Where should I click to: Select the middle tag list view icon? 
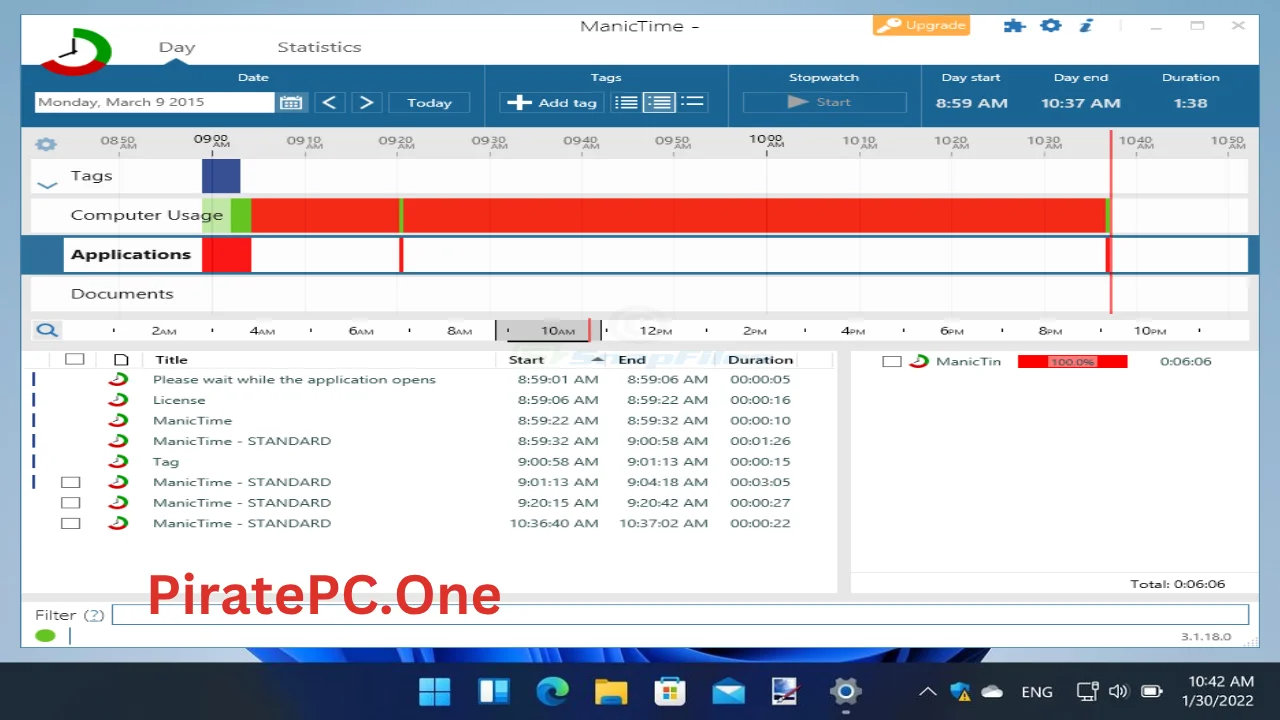659,102
